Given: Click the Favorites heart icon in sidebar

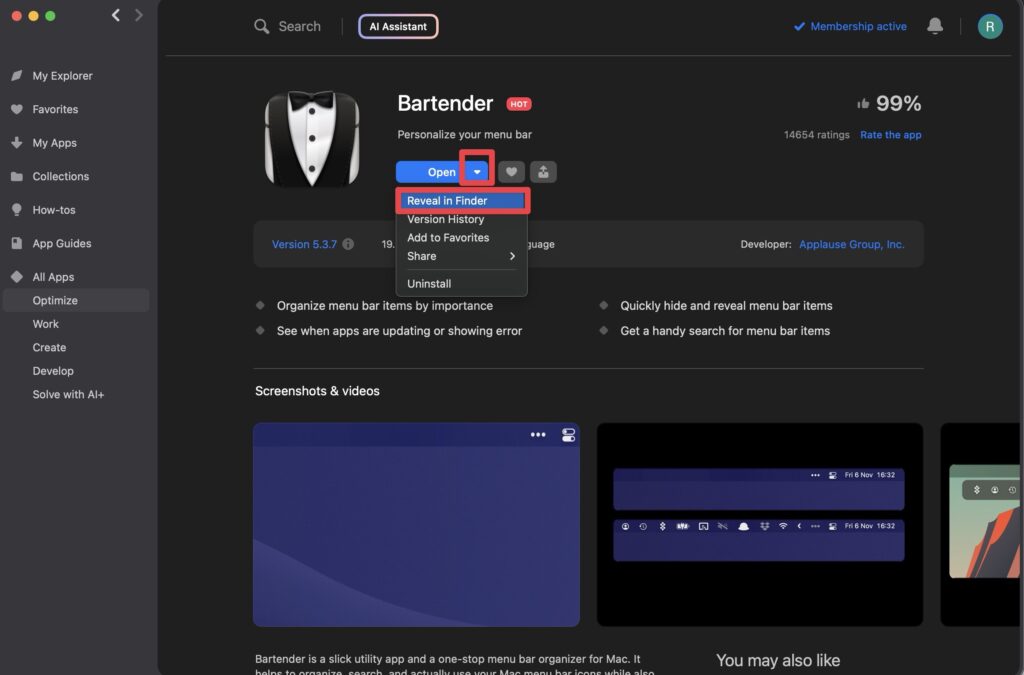Looking at the screenshot, I should (17, 109).
